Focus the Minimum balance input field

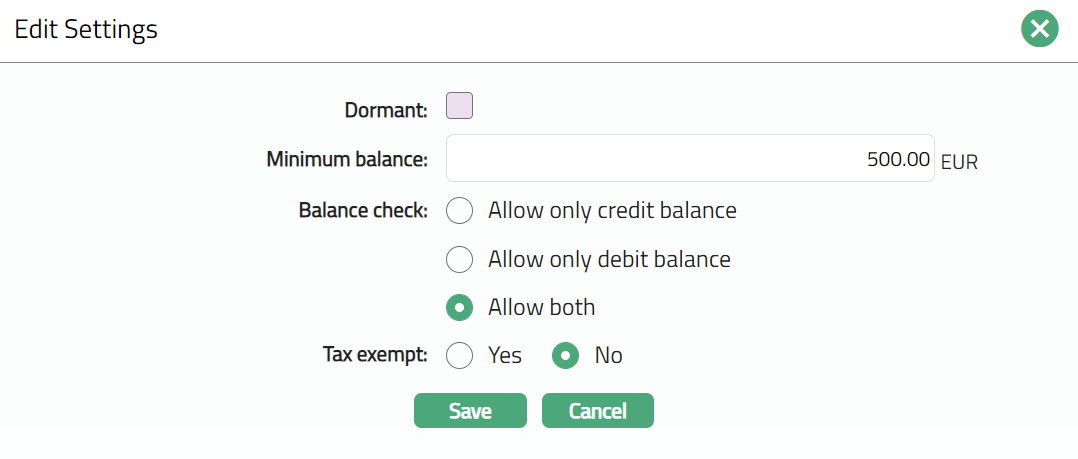click(690, 159)
